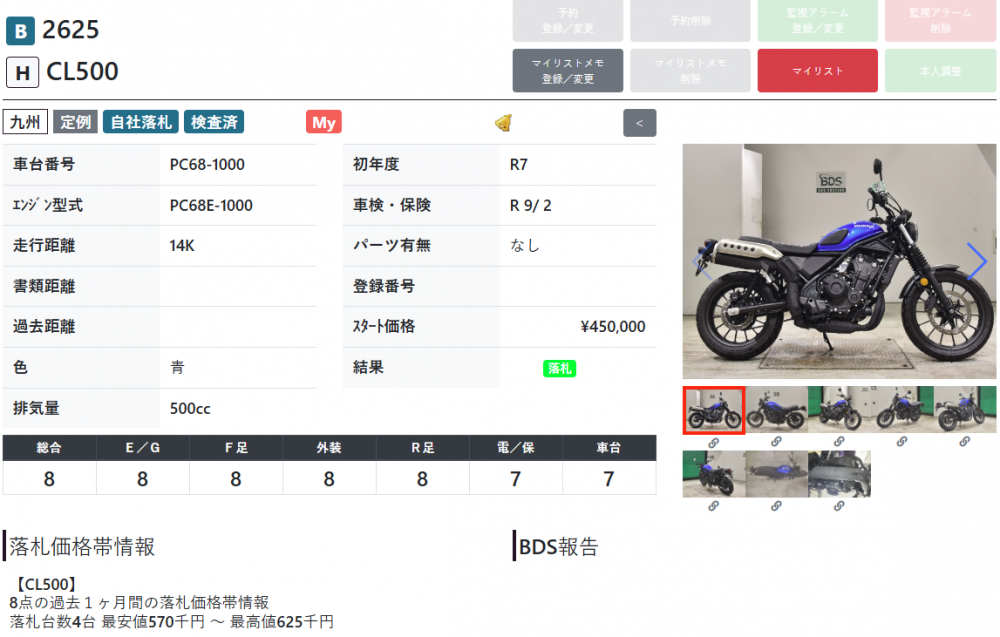This screenshot has height=637, width=1000.
Task: Click the next image arrow on photo
Action: tap(976, 261)
